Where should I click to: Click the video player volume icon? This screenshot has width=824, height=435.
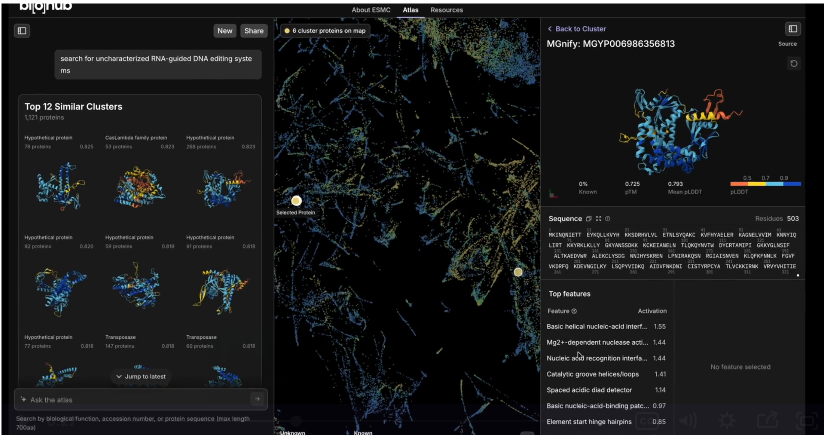pyautogui.click(x=687, y=420)
